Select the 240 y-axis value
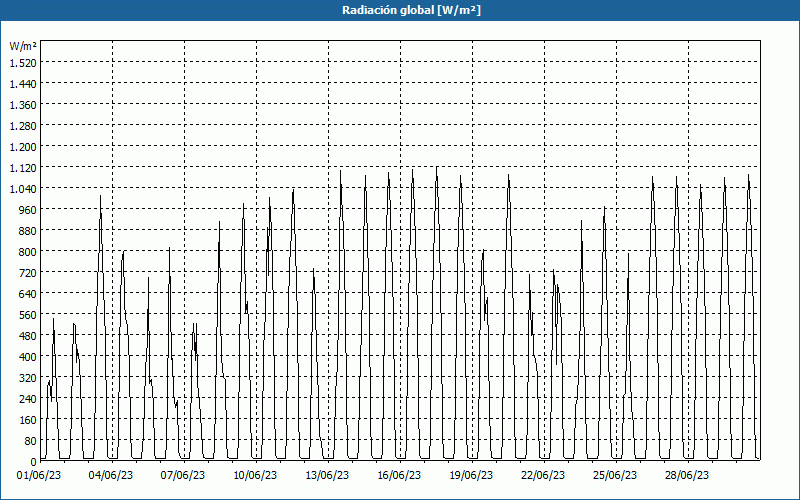The height and width of the screenshot is (500, 800). tap(28, 399)
